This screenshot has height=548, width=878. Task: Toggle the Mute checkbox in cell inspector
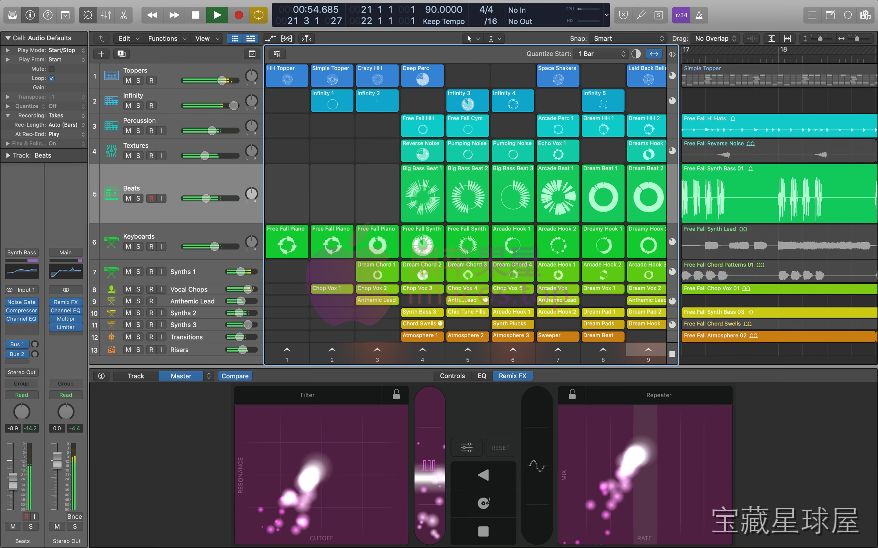(x=52, y=69)
